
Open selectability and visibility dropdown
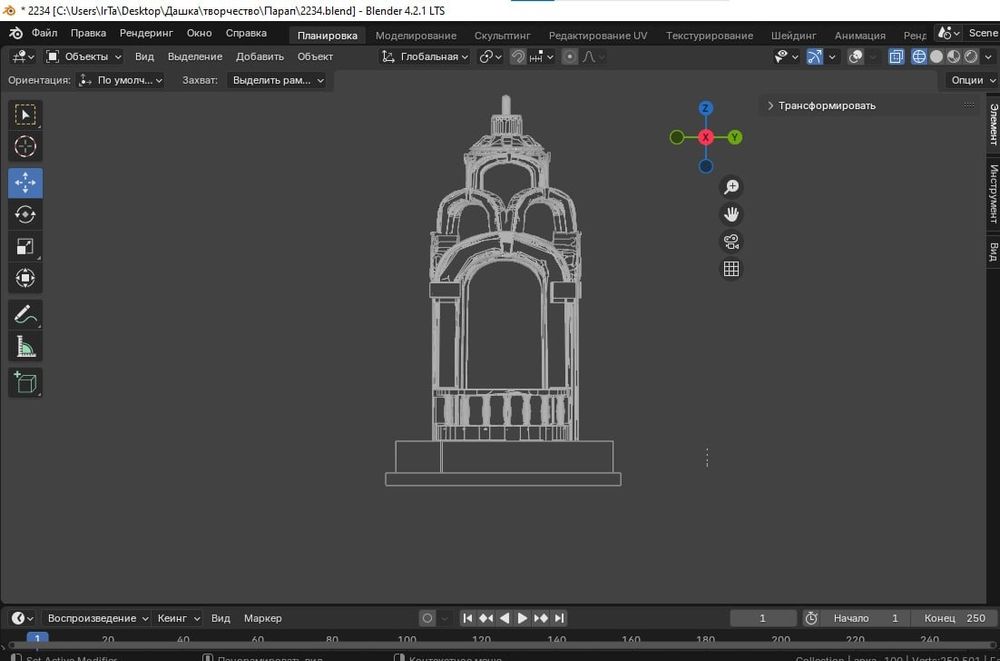coord(786,57)
